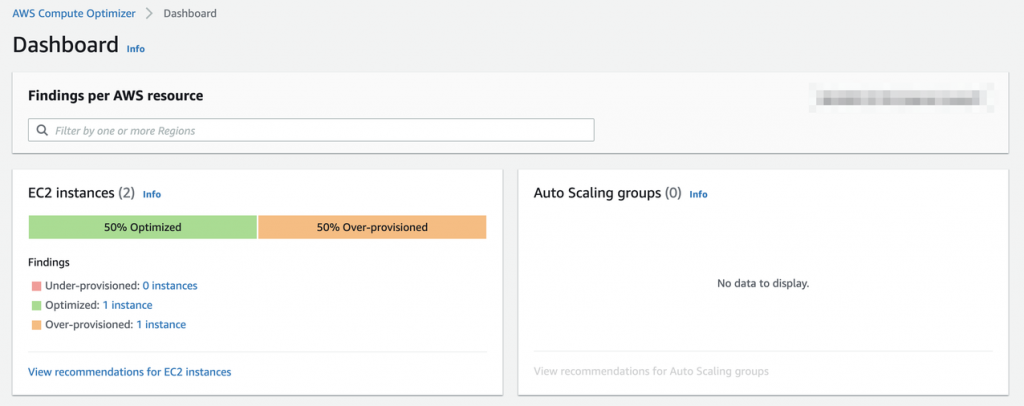Click the red Under-provisioned legend swatch

click(x=36, y=286)
